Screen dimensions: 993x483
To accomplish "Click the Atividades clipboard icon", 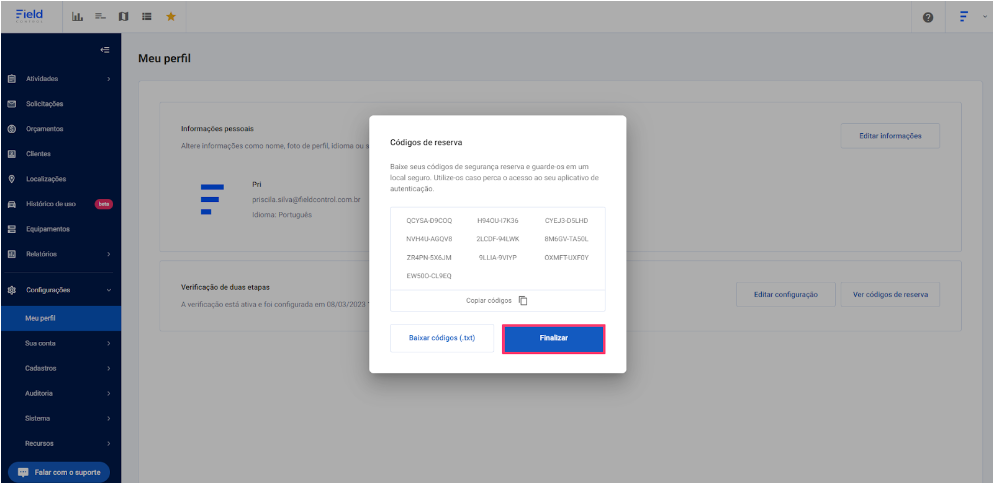I will pyautogui.click(x=11, y=79).
